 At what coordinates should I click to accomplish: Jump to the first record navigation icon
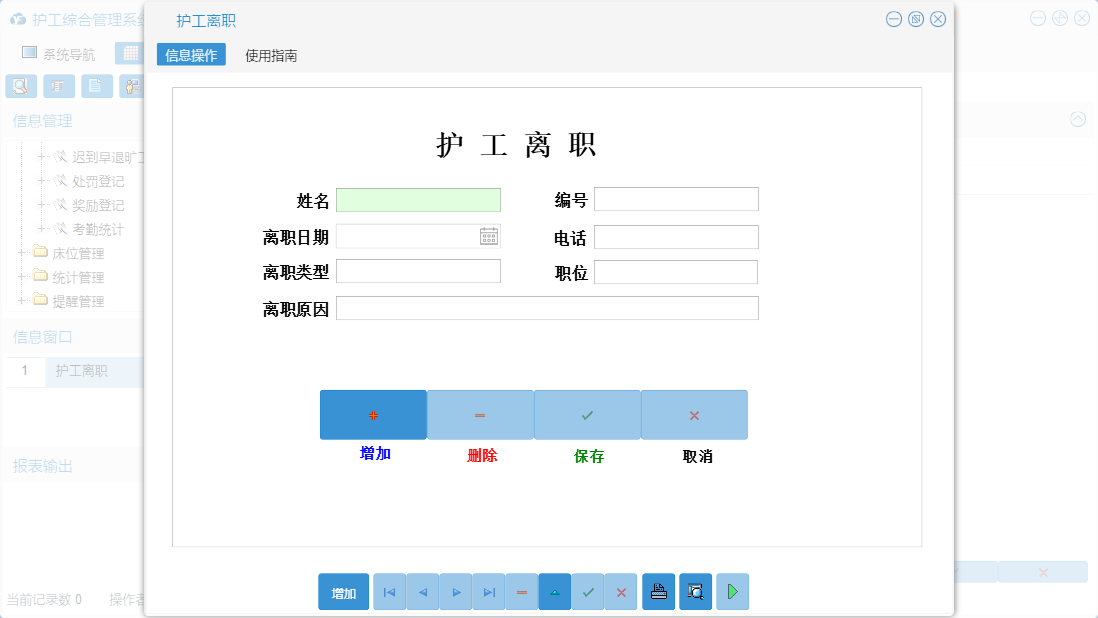click(389, 591)
